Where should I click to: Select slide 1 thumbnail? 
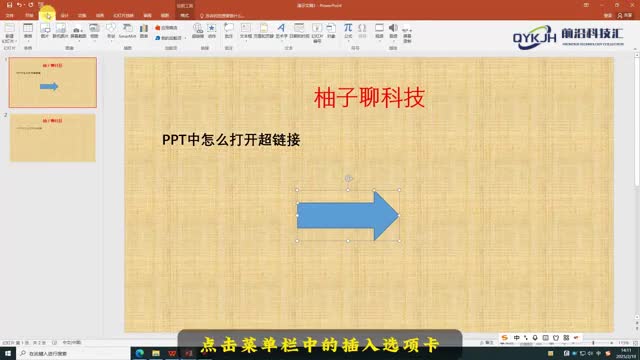click(53, 82)
